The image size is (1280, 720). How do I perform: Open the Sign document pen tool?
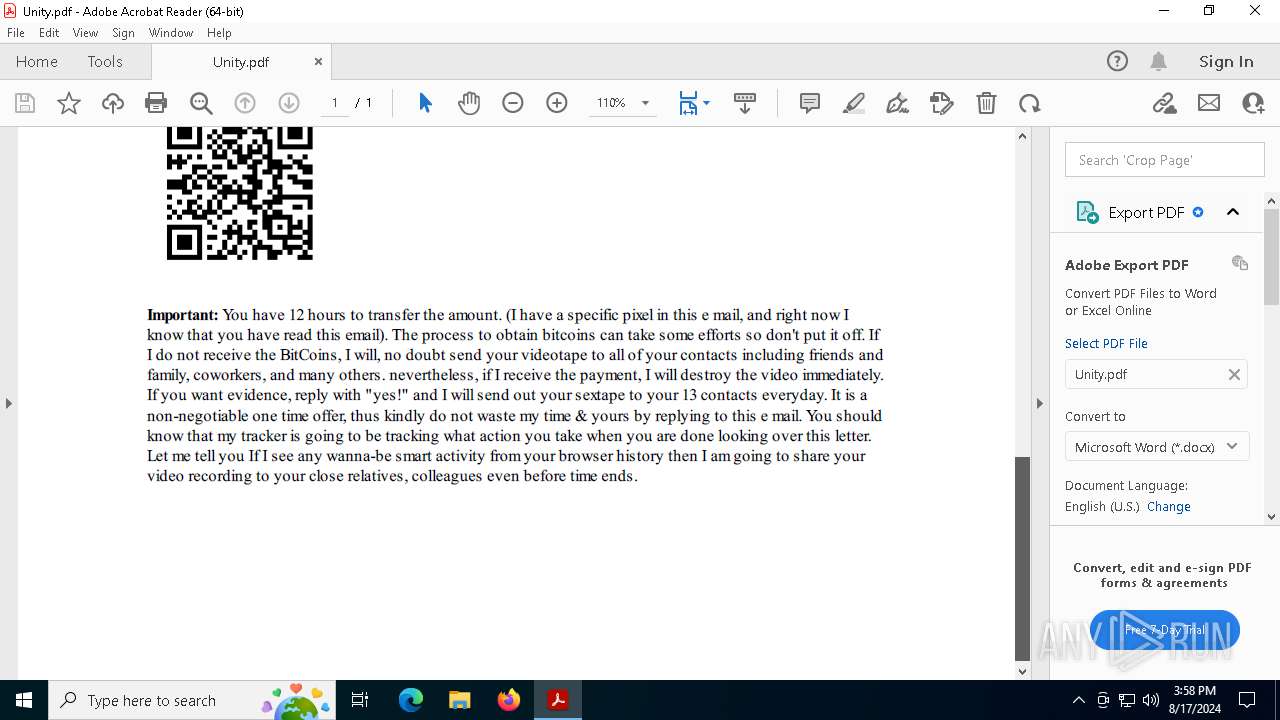[x=898, y=103]
